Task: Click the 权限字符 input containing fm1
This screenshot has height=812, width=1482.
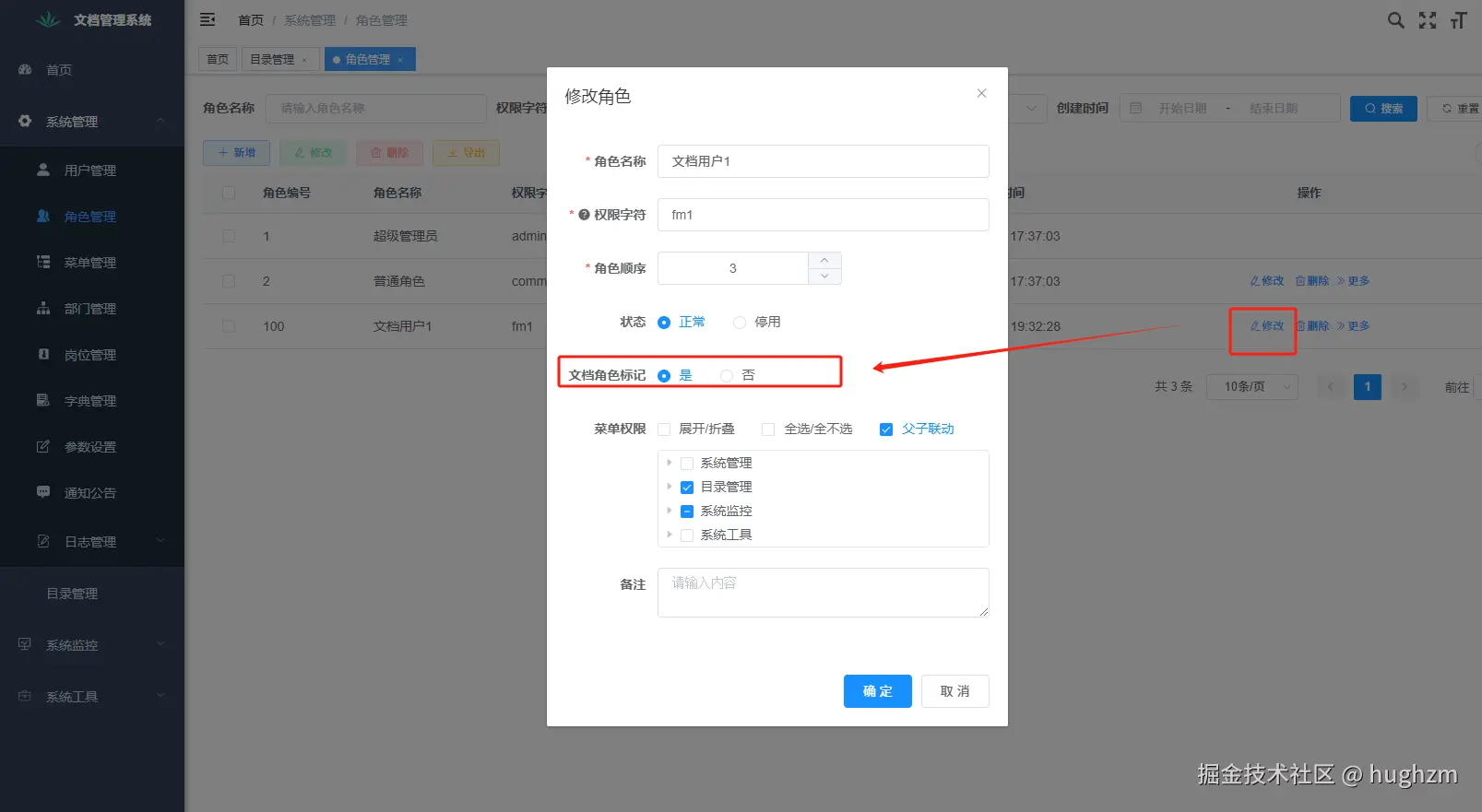Action: [823, 215]
